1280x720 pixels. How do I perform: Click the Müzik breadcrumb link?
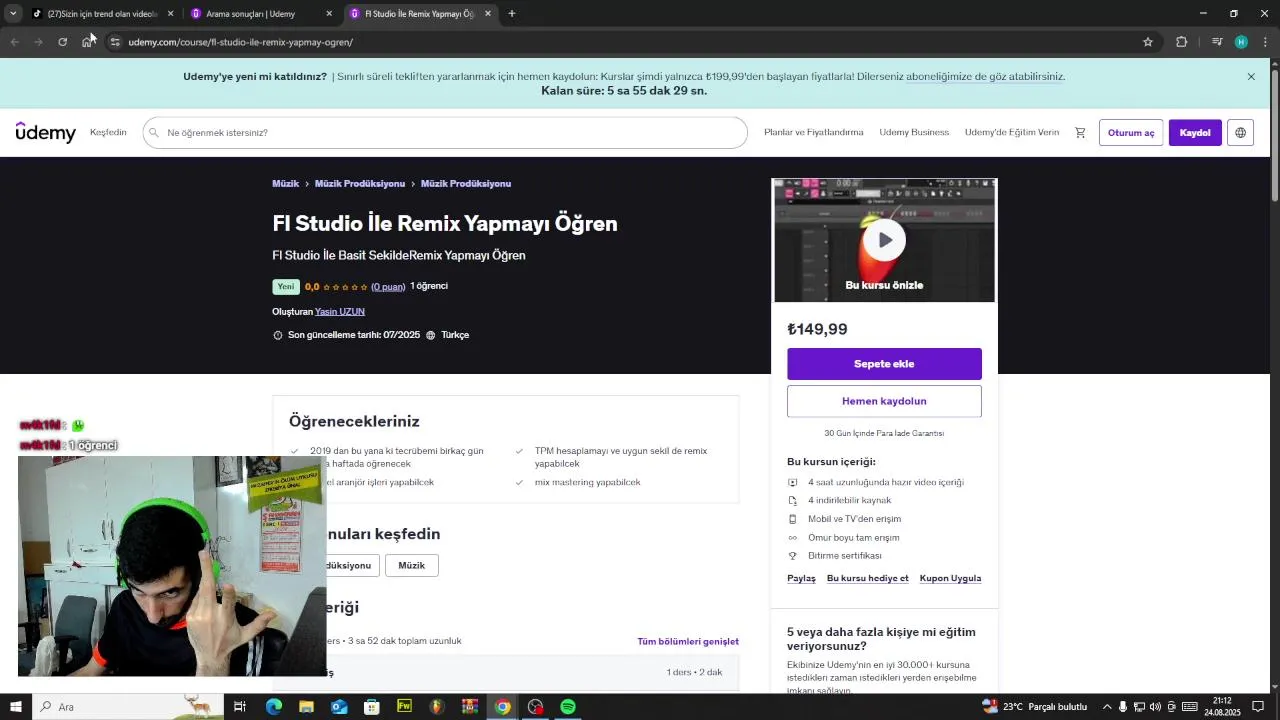(286, 184)
